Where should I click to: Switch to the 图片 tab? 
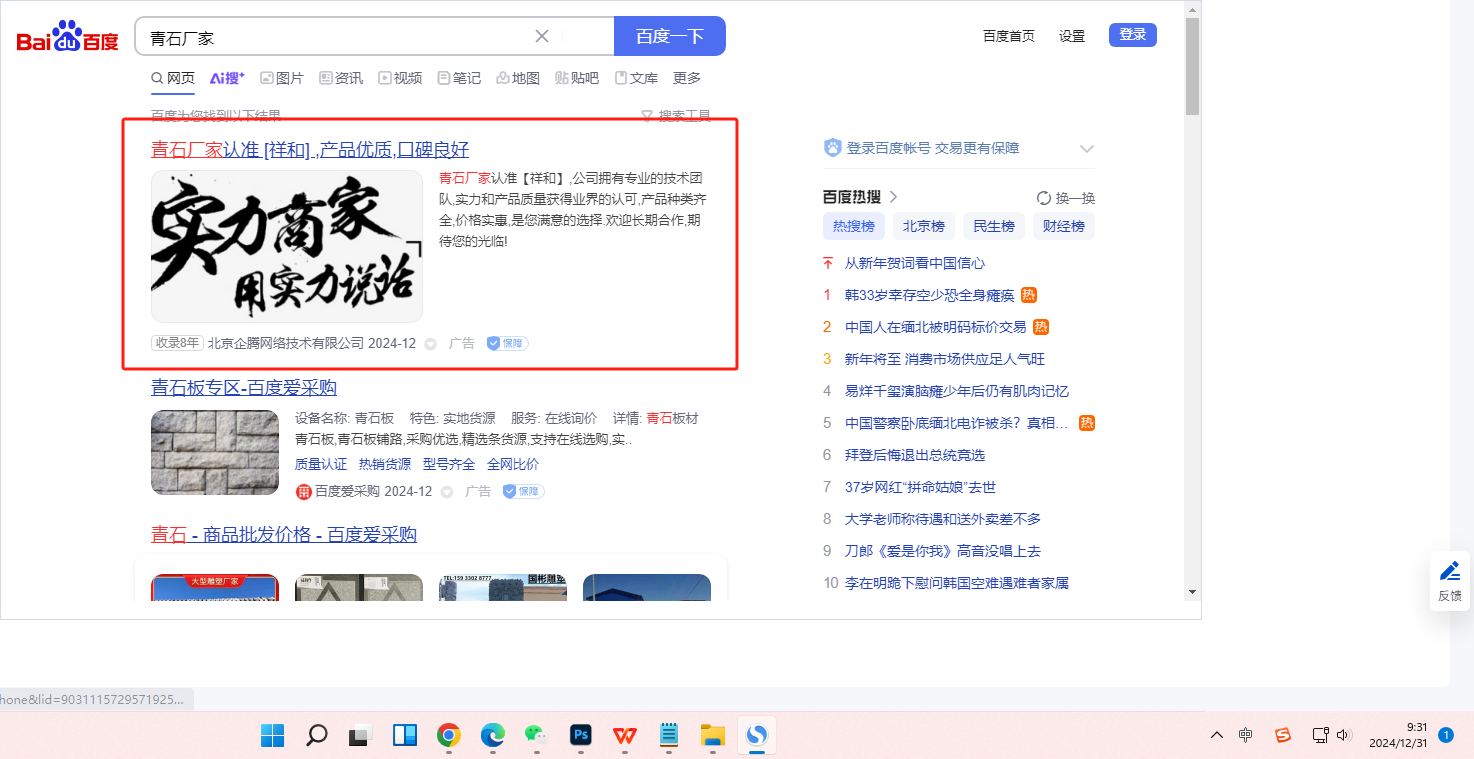click(x=282, y=78)
